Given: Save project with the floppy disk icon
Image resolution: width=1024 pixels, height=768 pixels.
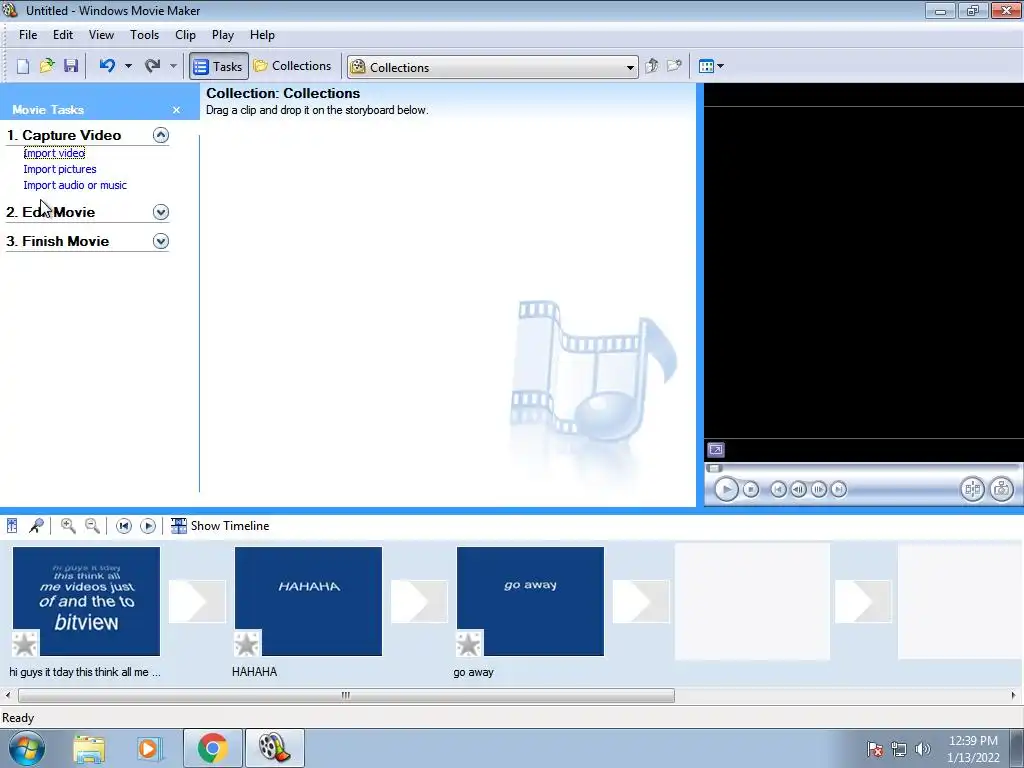Looking at the screenshot, I should [x=71, y=66].
